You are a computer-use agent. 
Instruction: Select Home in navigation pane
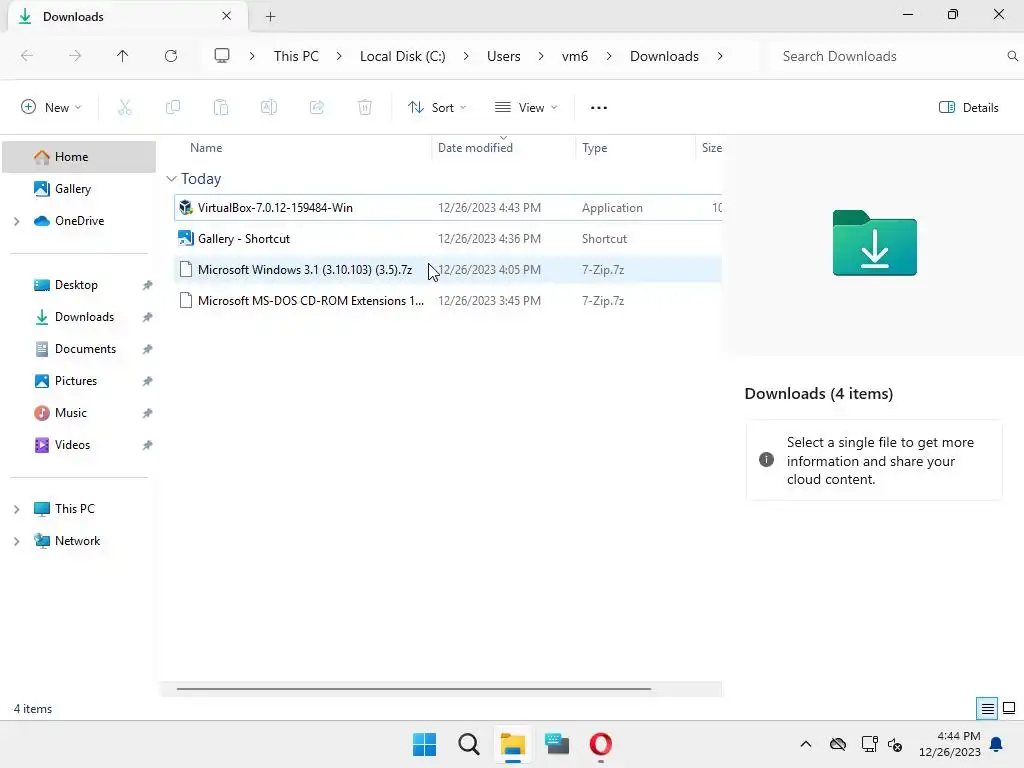79,157
